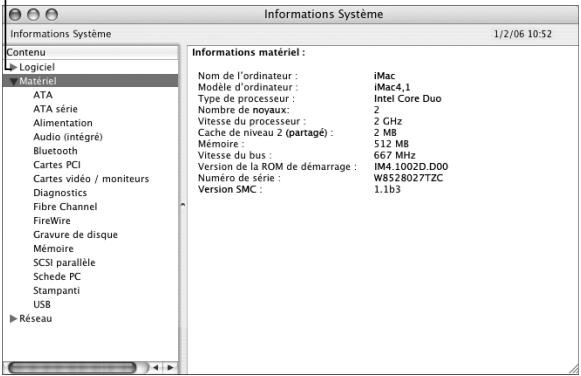Viewport: 581px width, 376px height.
Task: Click the 2 MB cache value
Action: pyautogui.click(x=385, y=133)
